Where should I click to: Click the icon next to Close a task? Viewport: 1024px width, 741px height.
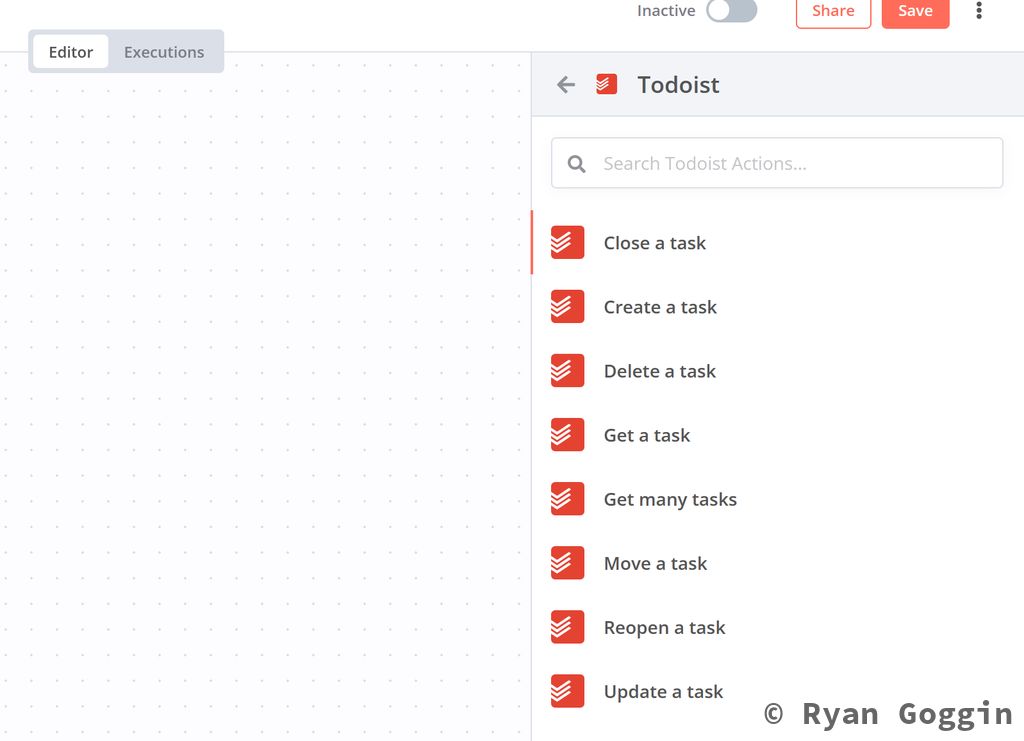pyautogui.click(x=567, y=243)
